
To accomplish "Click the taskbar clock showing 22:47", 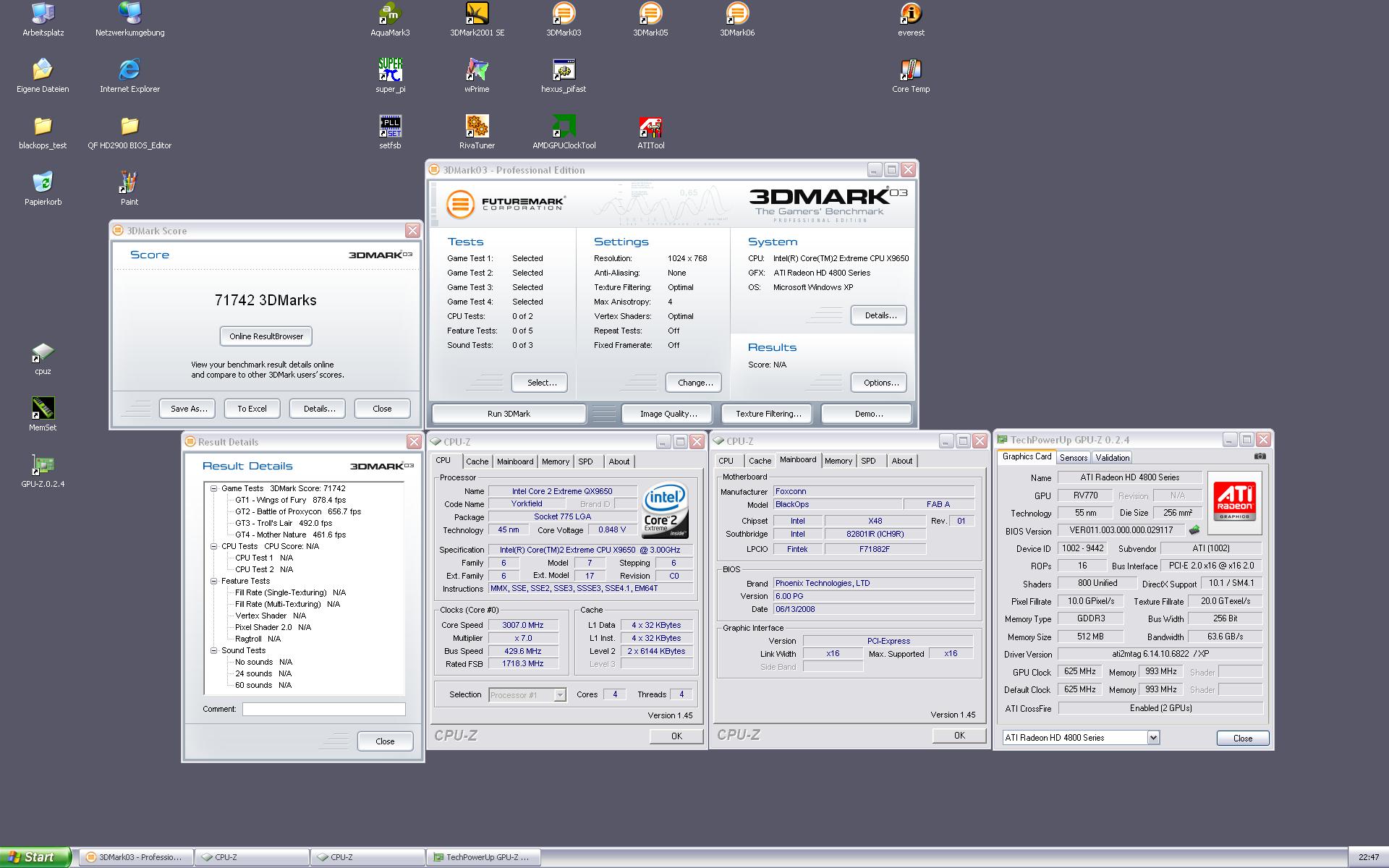I will [x=1368, y=858].
